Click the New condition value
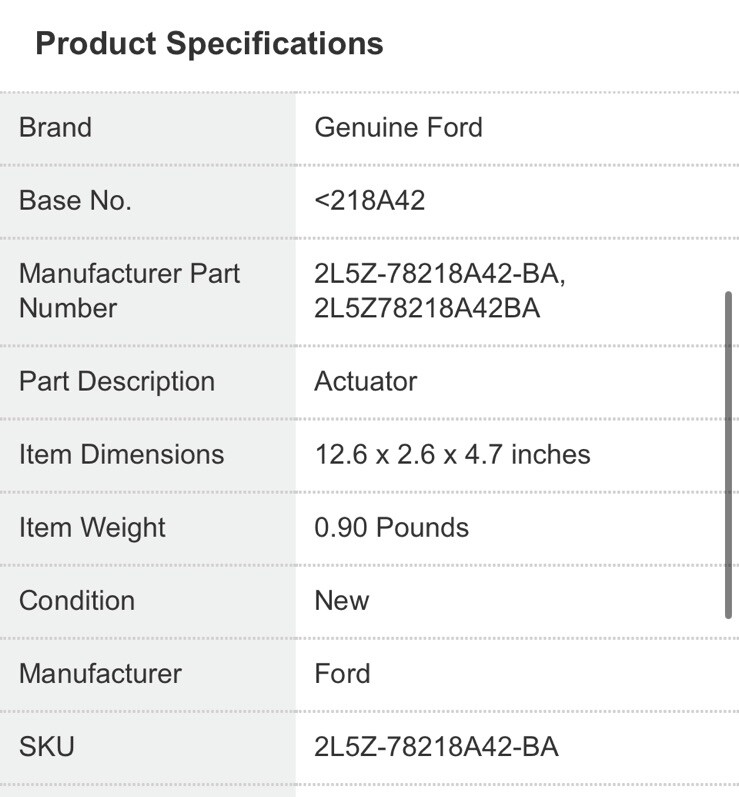Screen dimensions: 739x797 coord(341,601)
